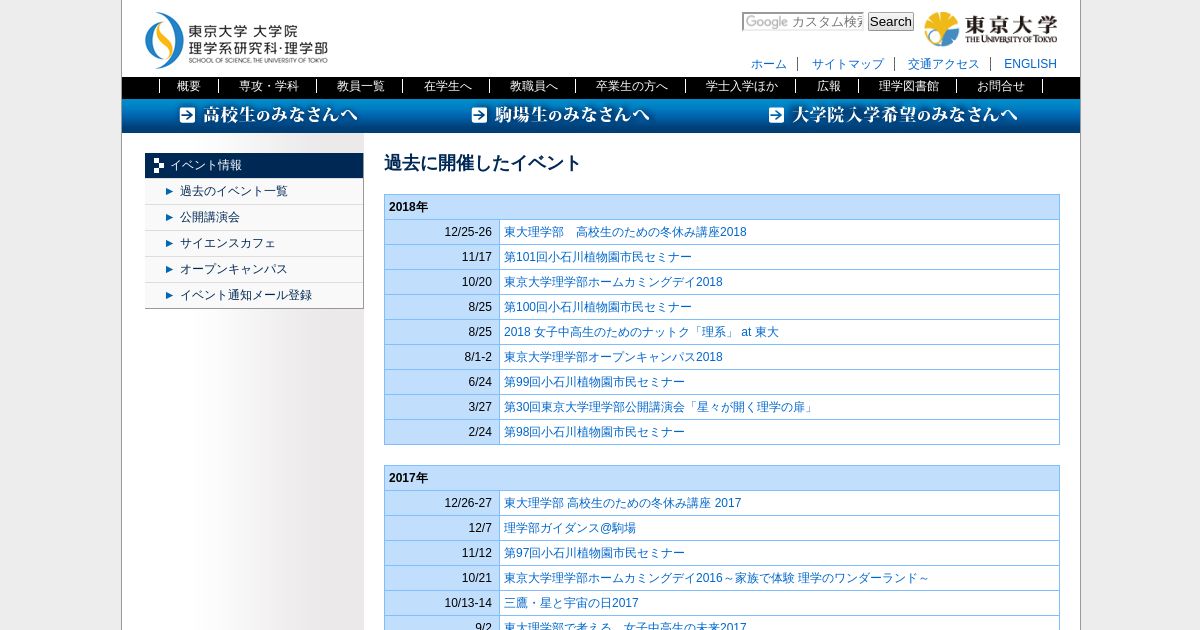Open 第98回小石川植物園市民セミナー link
The image size is (1200, 630).
pyautogui.click(x=594, y=432)
